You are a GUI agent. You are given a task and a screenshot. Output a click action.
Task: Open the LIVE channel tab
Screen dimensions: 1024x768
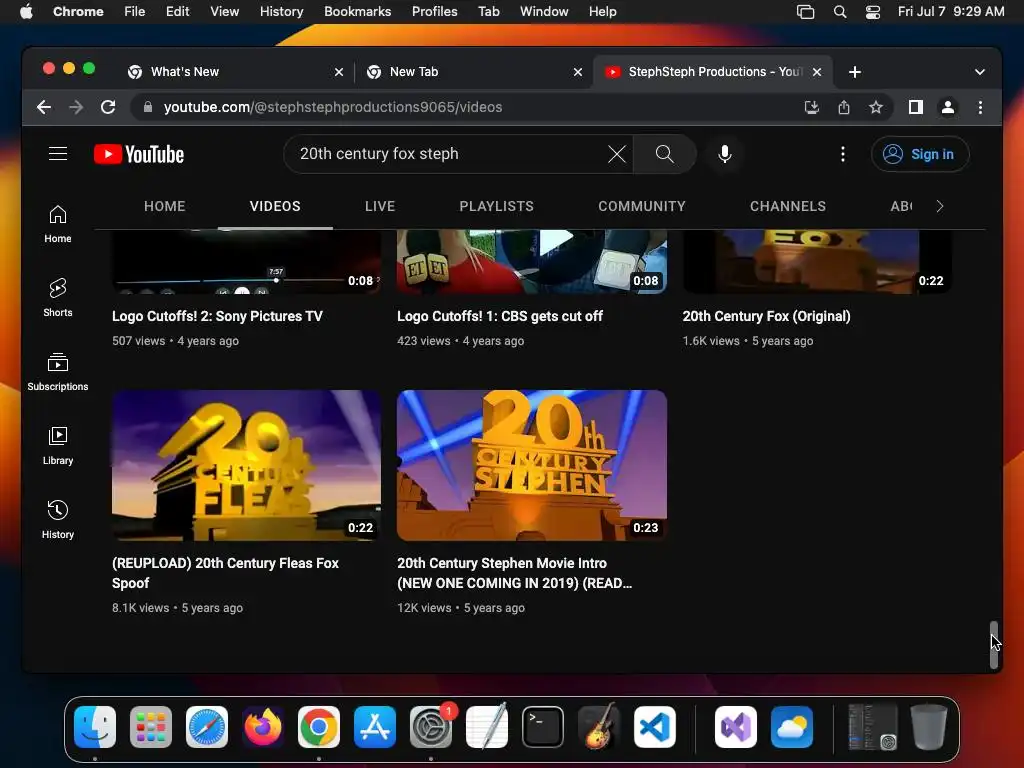click(x=380, y=206)
